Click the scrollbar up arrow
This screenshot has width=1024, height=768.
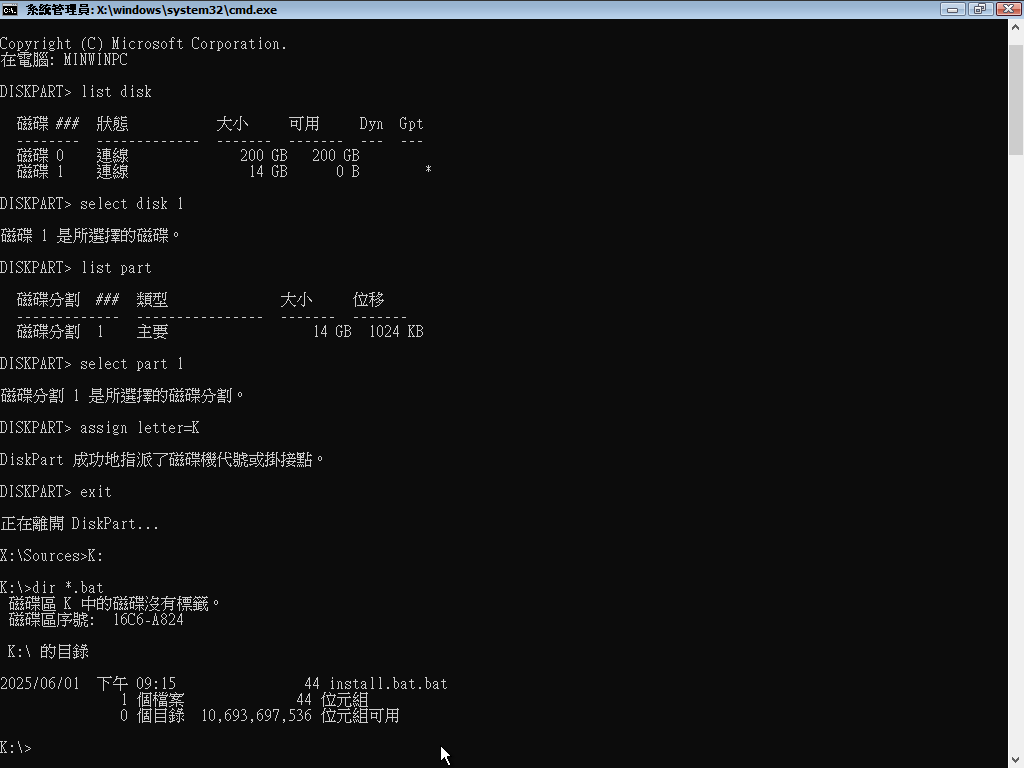coord(1016,27)
